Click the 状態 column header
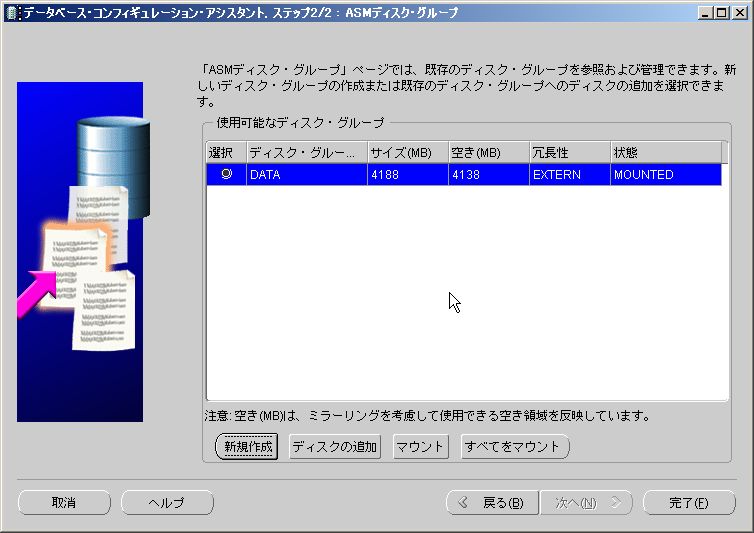Viewport: 754px width, 533px height. (x=666, y=153)
